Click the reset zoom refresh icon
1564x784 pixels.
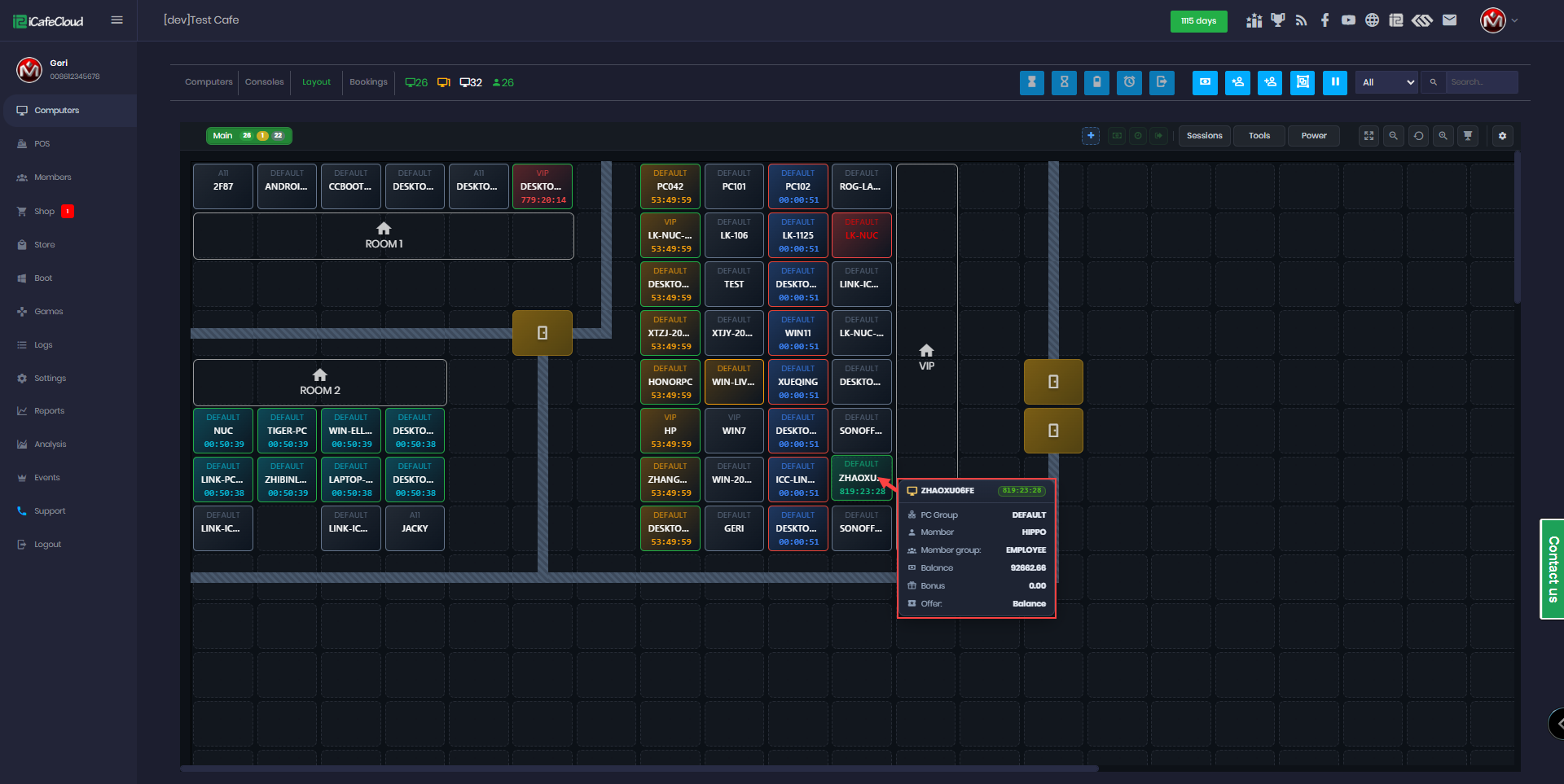(x=1418, y=136)
